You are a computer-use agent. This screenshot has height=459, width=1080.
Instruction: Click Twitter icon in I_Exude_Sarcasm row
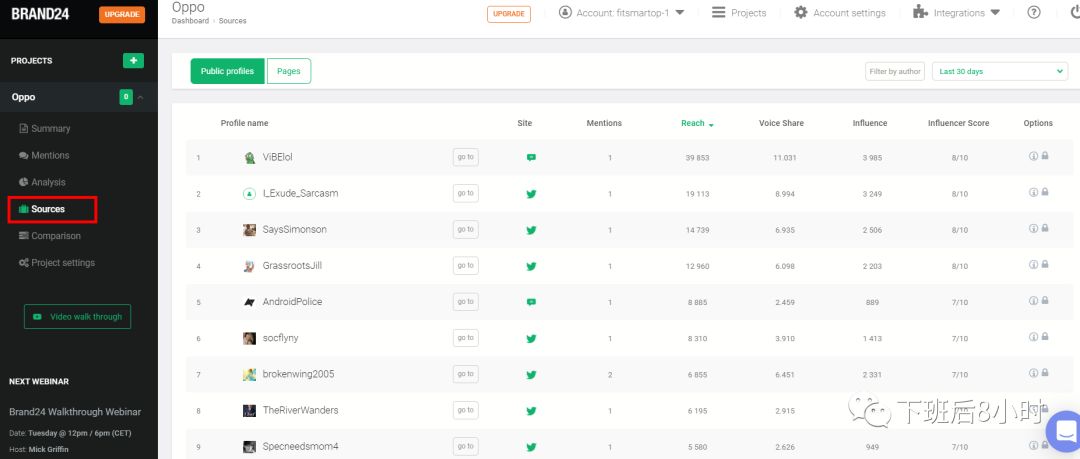(531, 194)
